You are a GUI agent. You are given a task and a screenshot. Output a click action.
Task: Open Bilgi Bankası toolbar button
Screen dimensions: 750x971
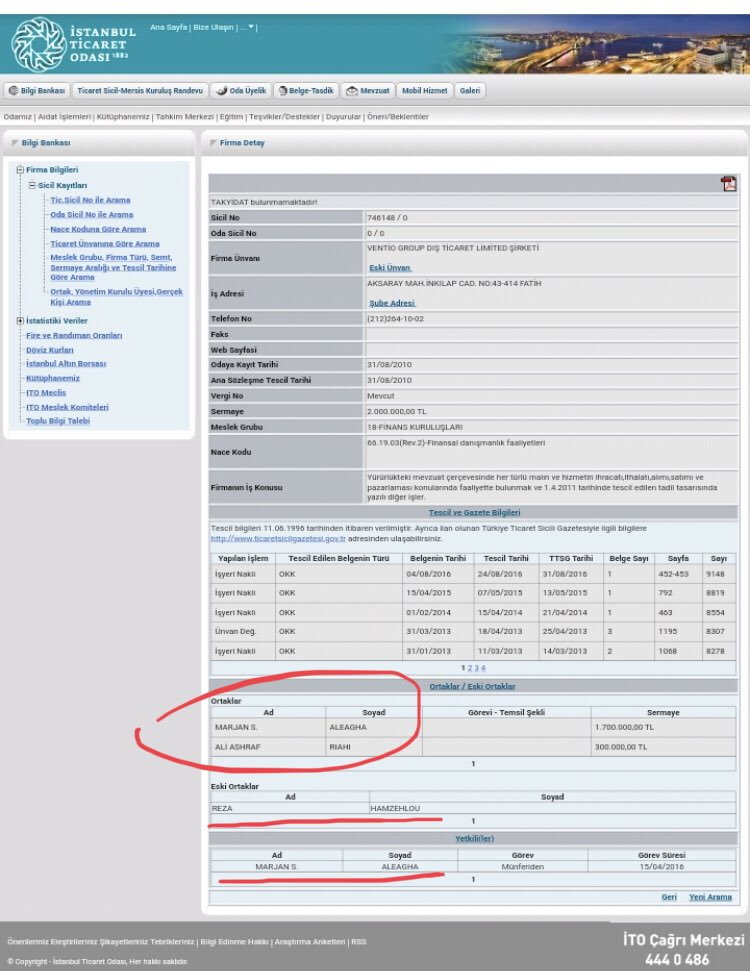tap(37, 90)
